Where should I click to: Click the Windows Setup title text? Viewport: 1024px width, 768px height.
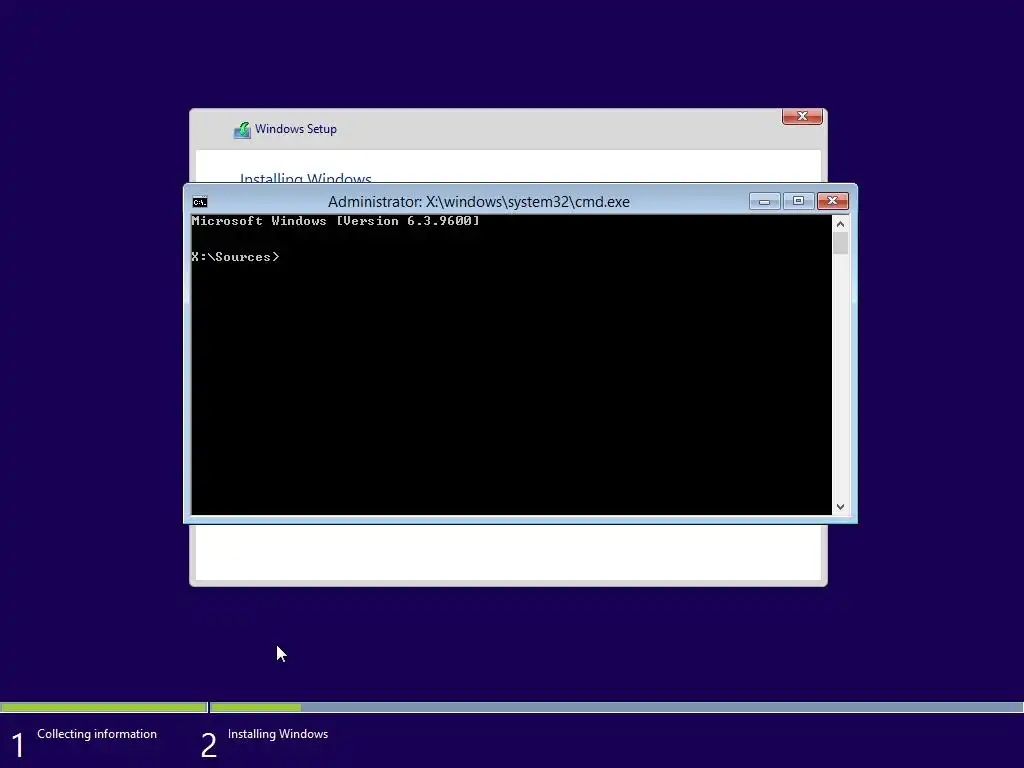click(x=296, y=129)
